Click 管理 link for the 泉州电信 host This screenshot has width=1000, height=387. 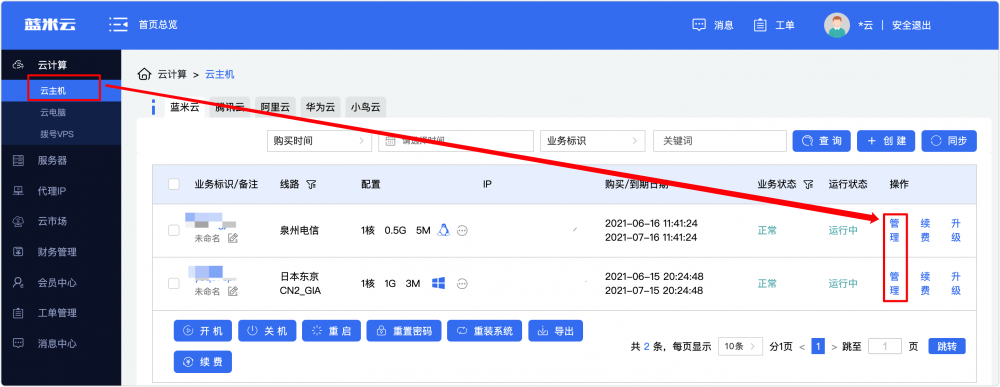tap(894, 231)
